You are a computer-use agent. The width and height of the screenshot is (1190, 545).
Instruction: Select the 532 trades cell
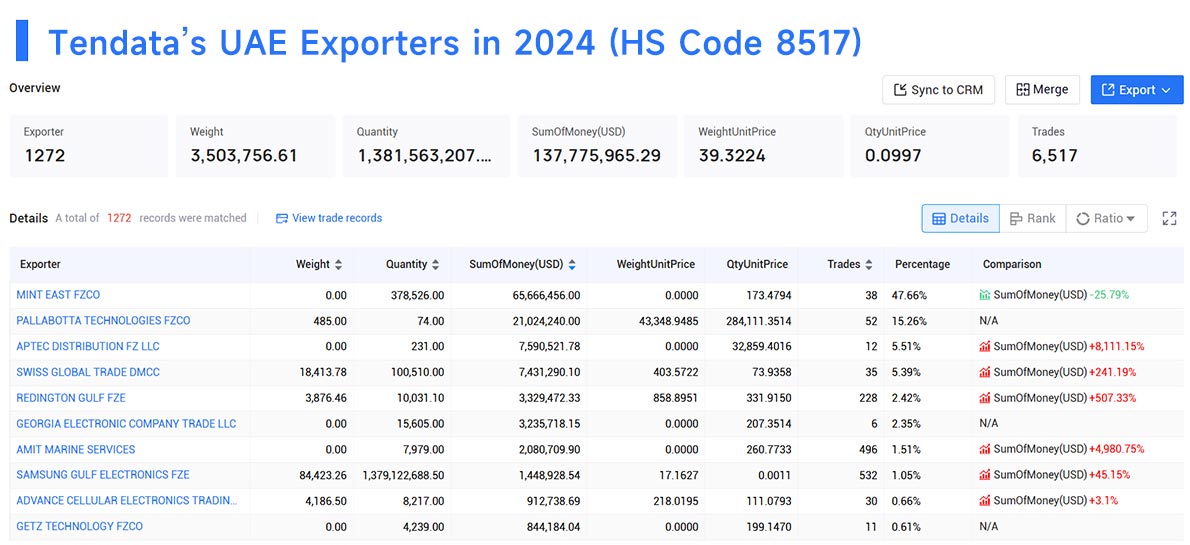coord(868,475)
